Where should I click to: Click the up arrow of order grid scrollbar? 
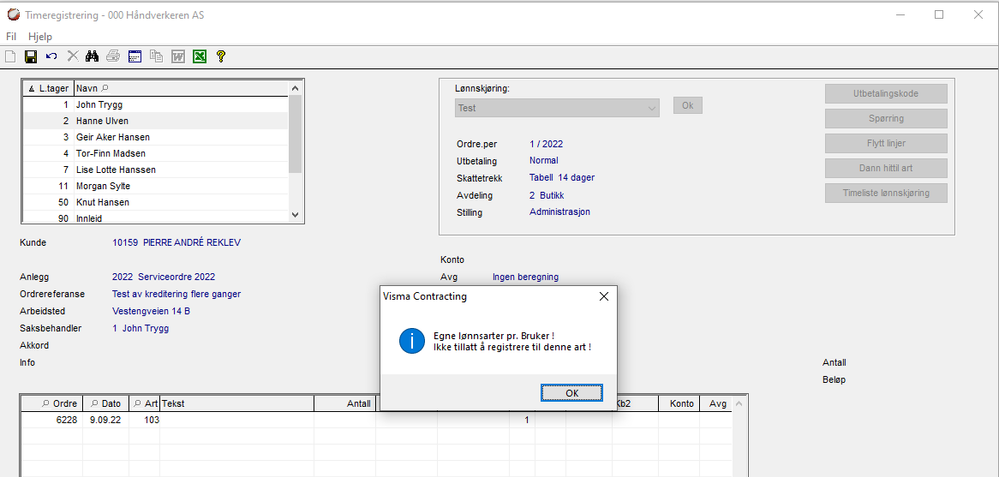[739, 403]
